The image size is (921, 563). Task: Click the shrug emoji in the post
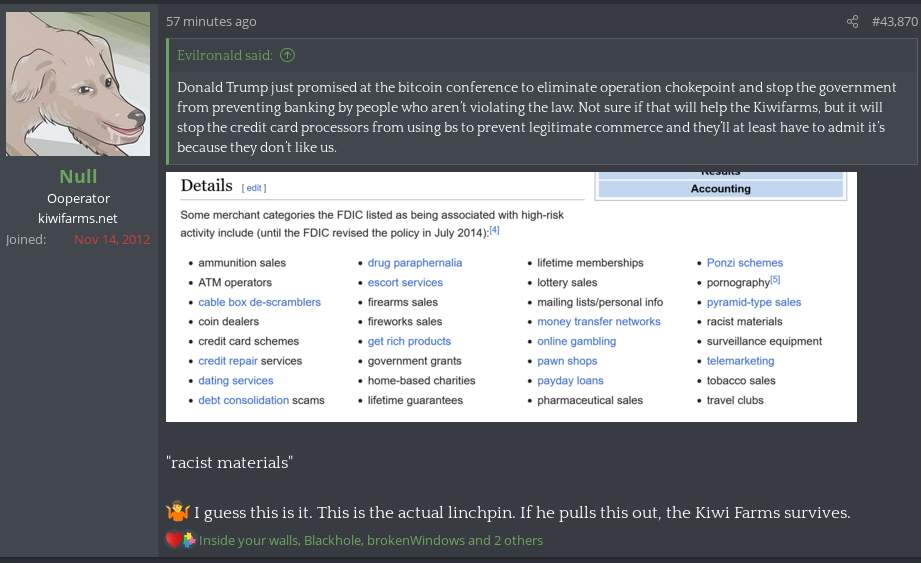177,511
